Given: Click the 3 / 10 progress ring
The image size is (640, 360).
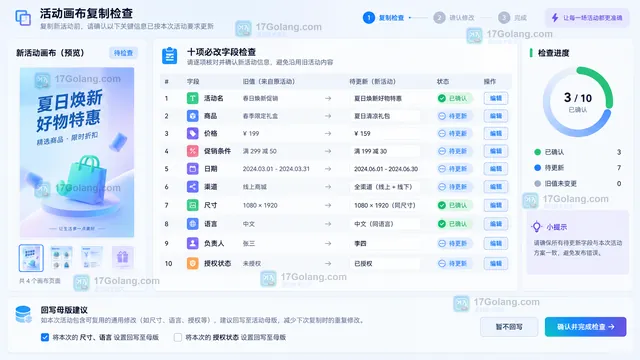Looking at the screenshot, I should (578, 102).
